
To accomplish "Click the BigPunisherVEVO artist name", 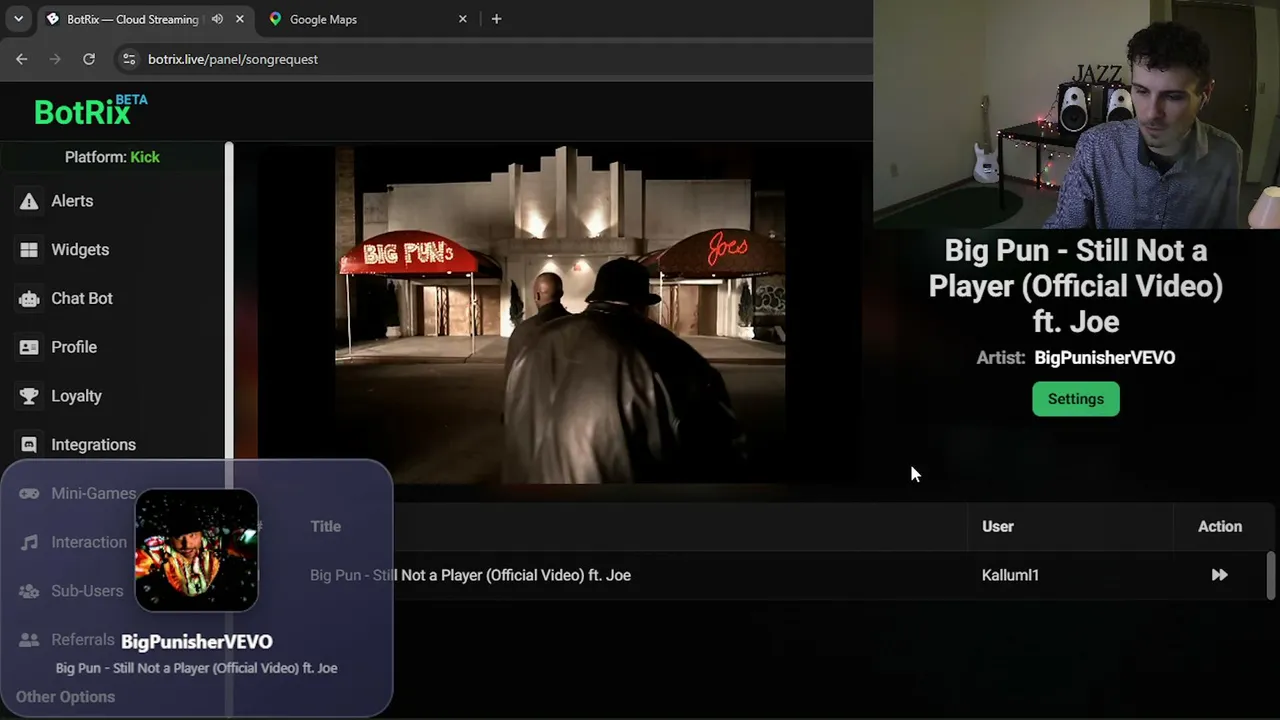I will [x=1105, y=358].
